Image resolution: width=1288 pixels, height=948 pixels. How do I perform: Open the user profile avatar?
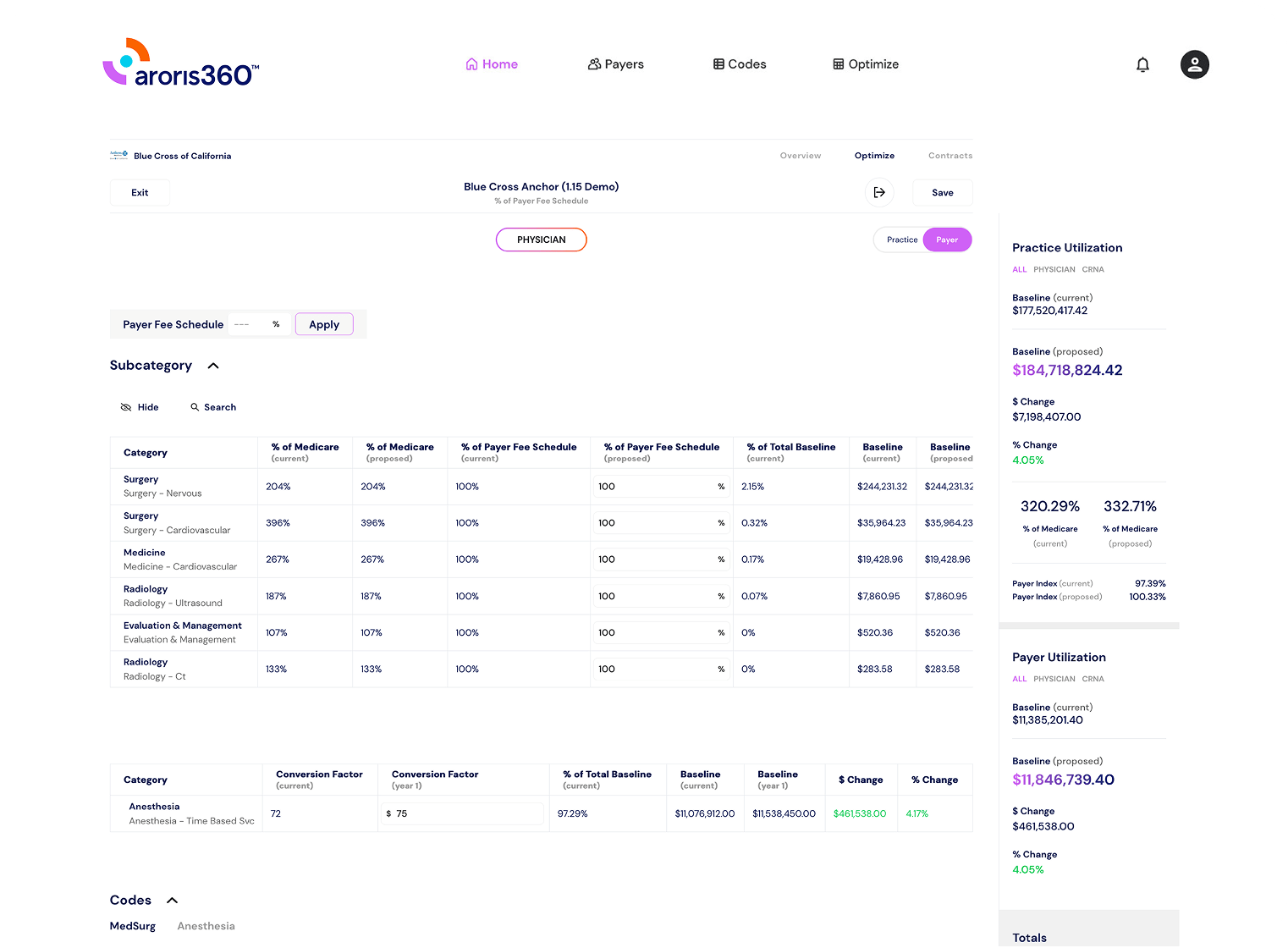tap(1194, 64)
